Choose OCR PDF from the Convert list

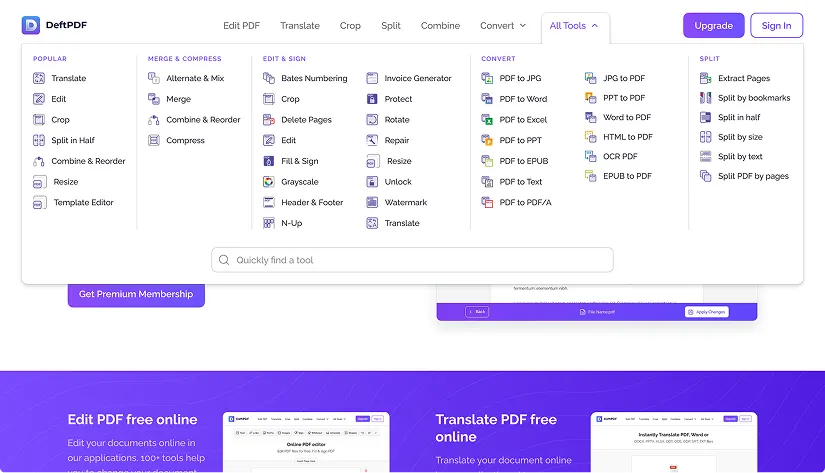(x=619, y=156)
